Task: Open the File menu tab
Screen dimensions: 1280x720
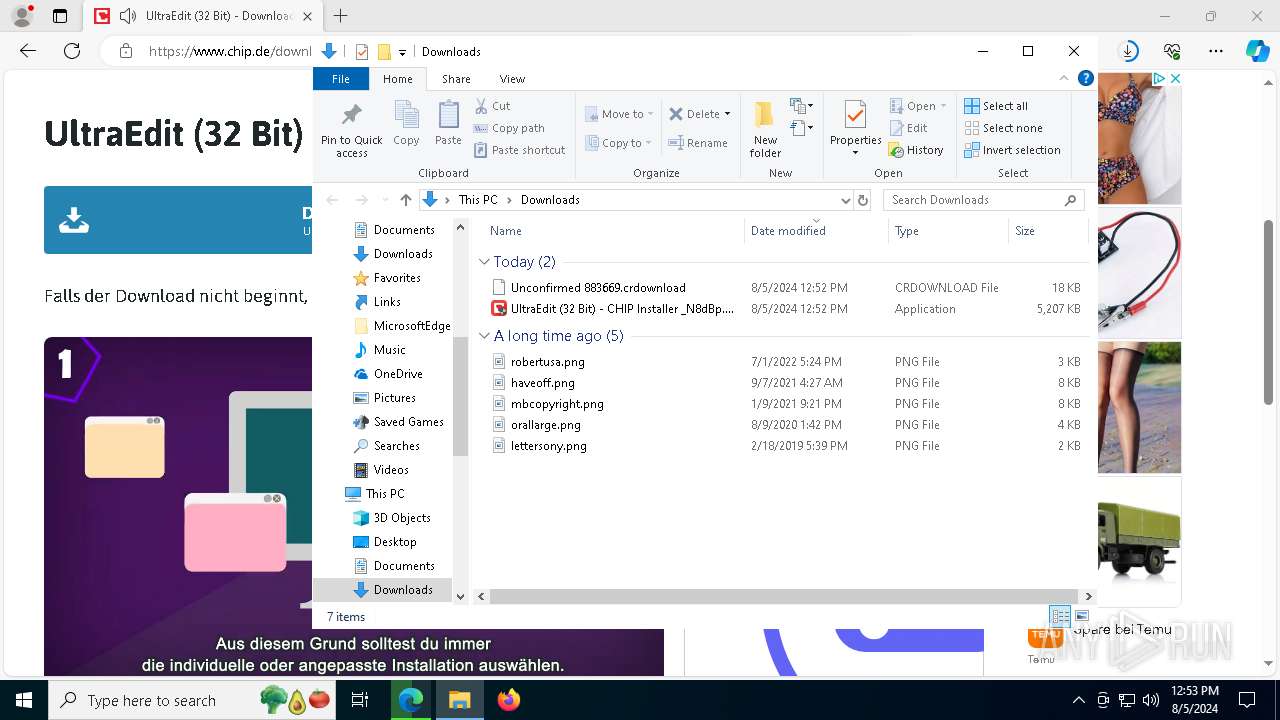Action: point(340,79)
